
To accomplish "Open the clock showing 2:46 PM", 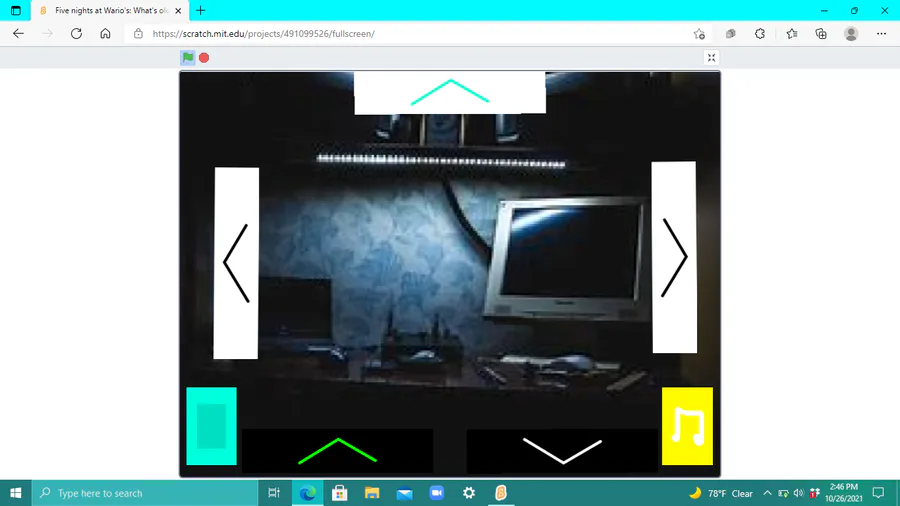I will click(844, 493).
